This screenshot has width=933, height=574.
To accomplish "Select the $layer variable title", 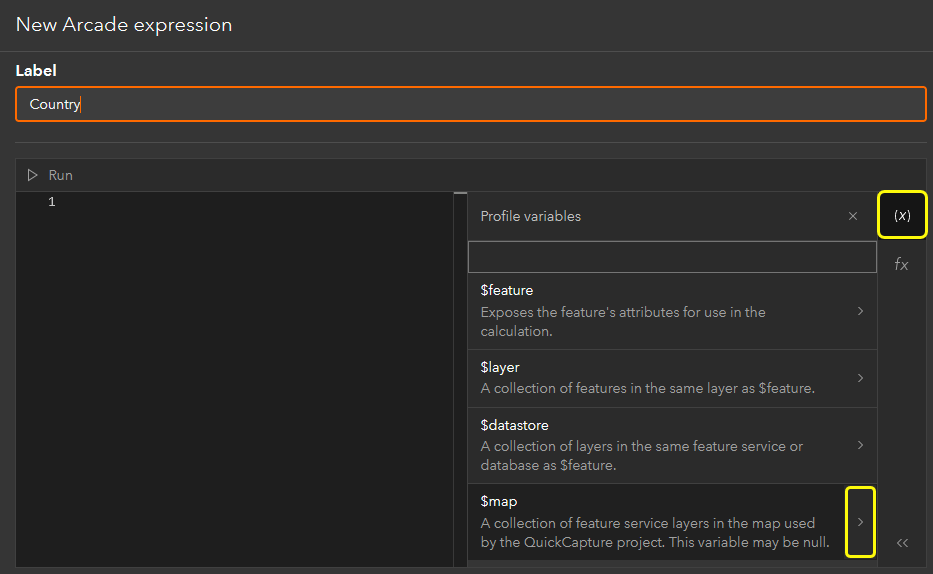I will click(500, 367).
